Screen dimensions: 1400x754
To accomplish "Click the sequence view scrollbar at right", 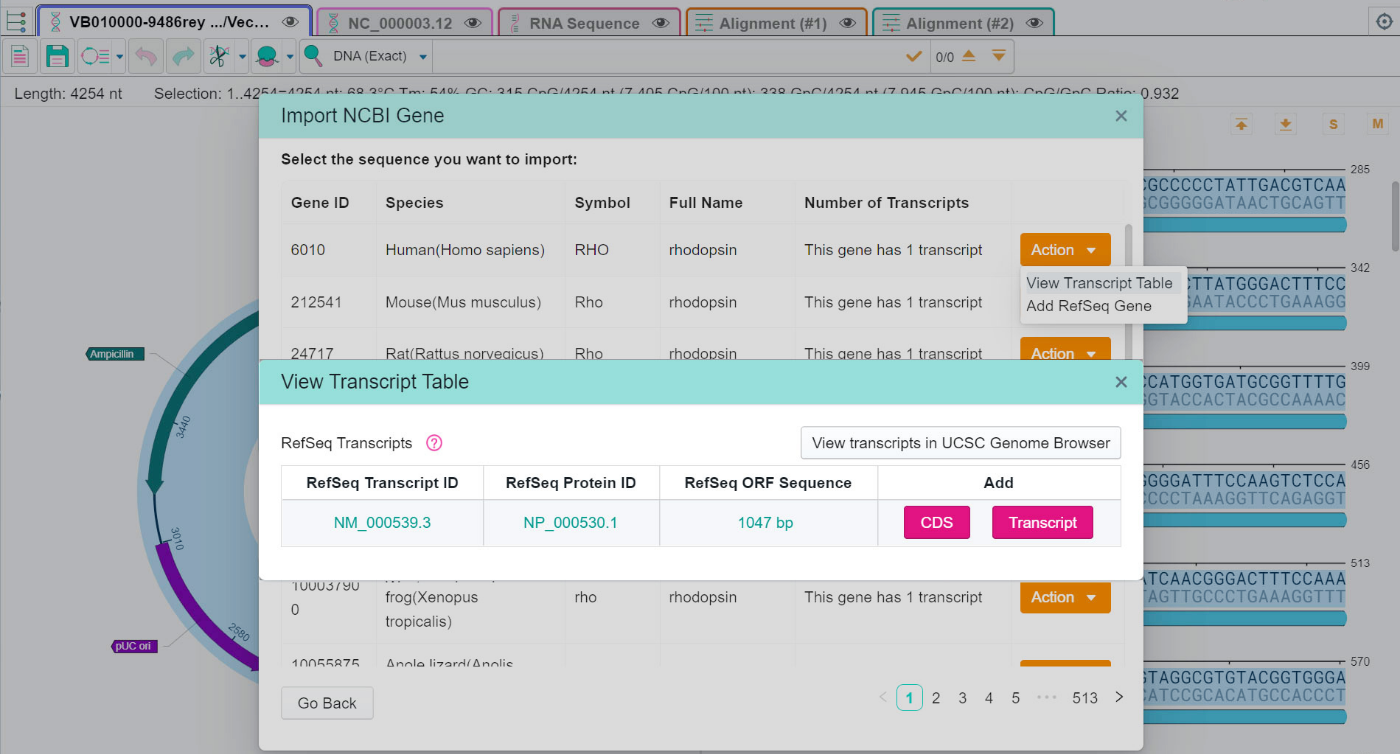I will 1396,215.
